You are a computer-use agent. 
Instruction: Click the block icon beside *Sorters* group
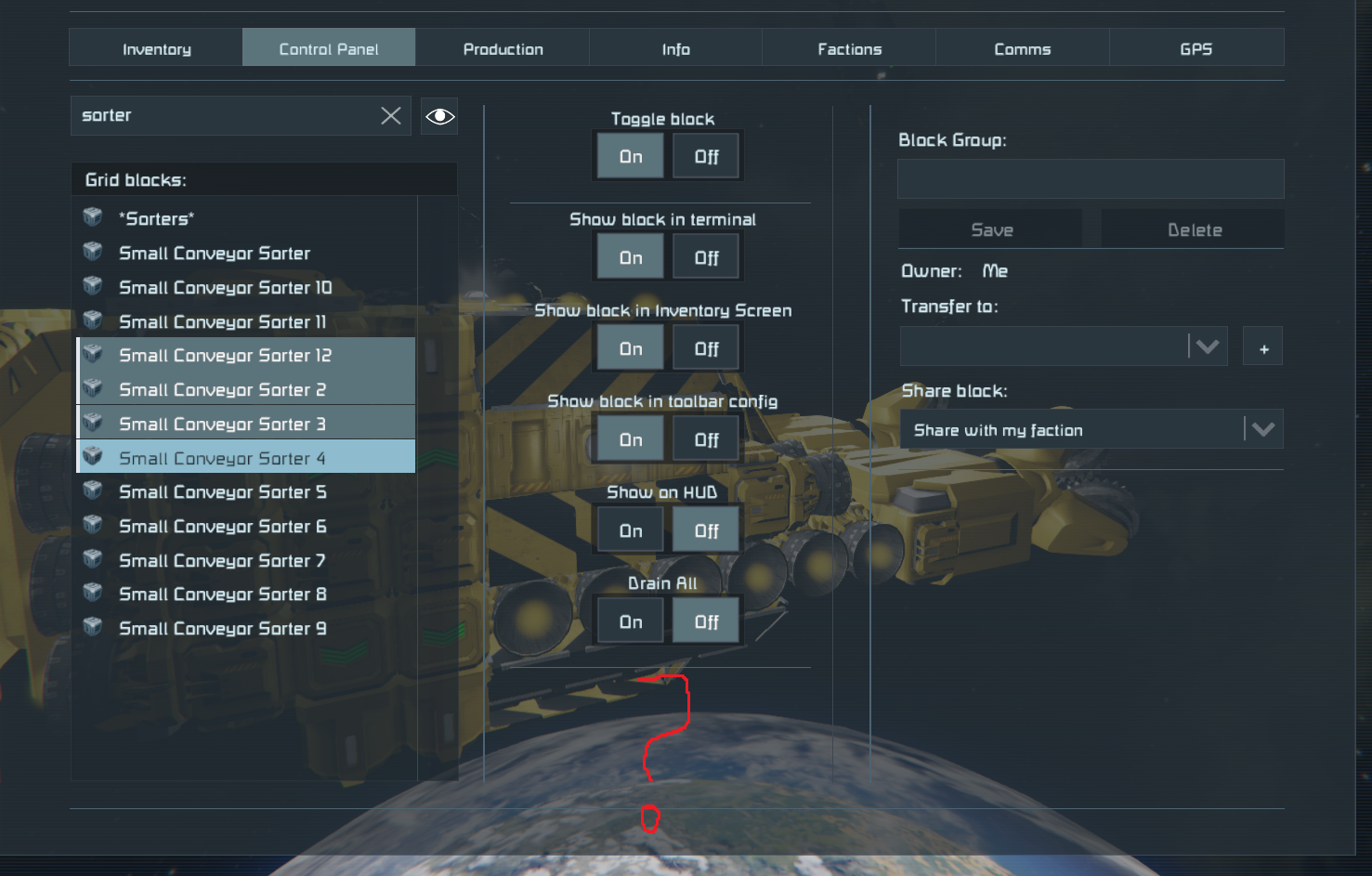coord(93,217)
